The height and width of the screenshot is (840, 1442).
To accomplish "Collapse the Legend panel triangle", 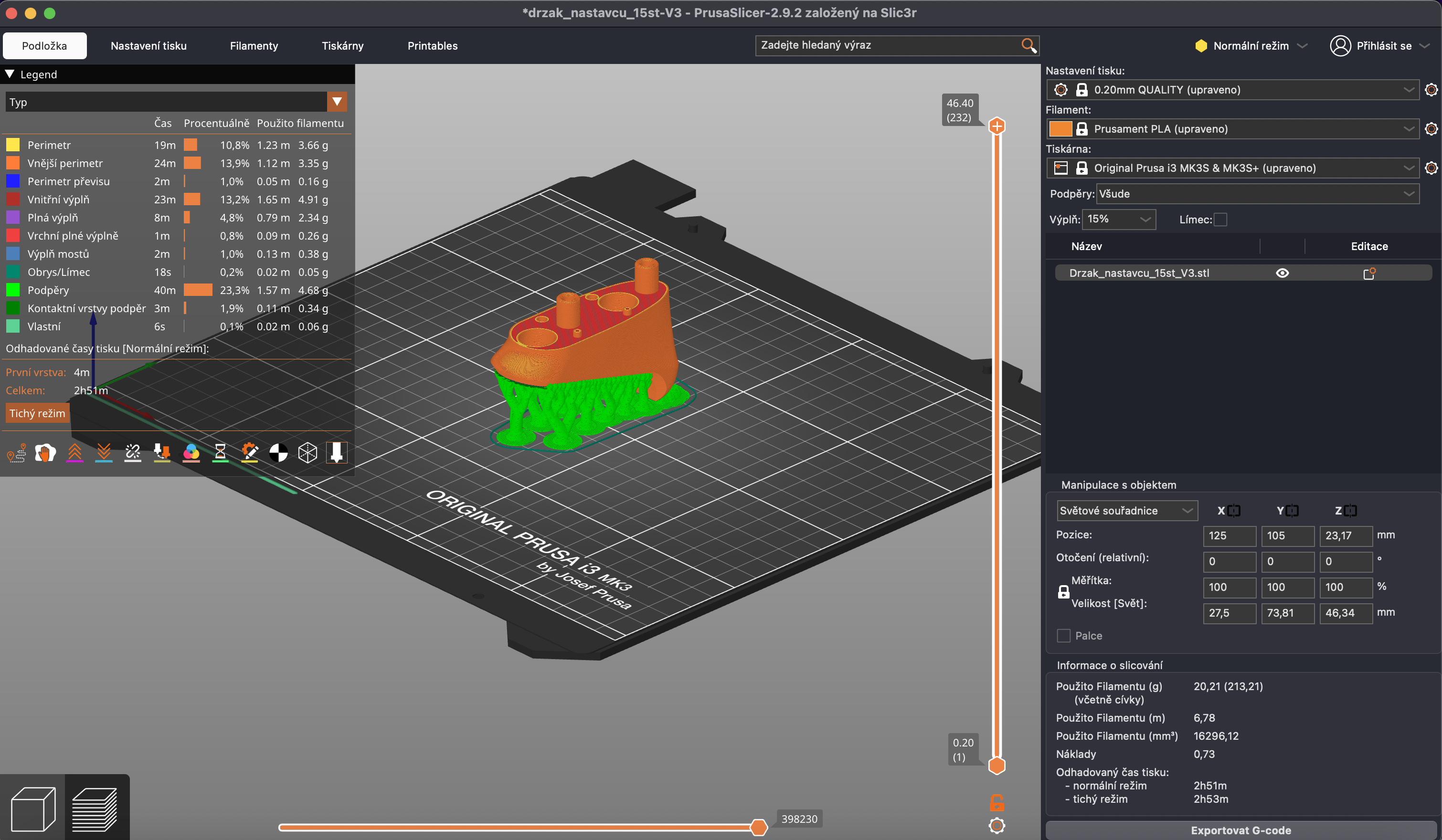I will pos(10,74).
